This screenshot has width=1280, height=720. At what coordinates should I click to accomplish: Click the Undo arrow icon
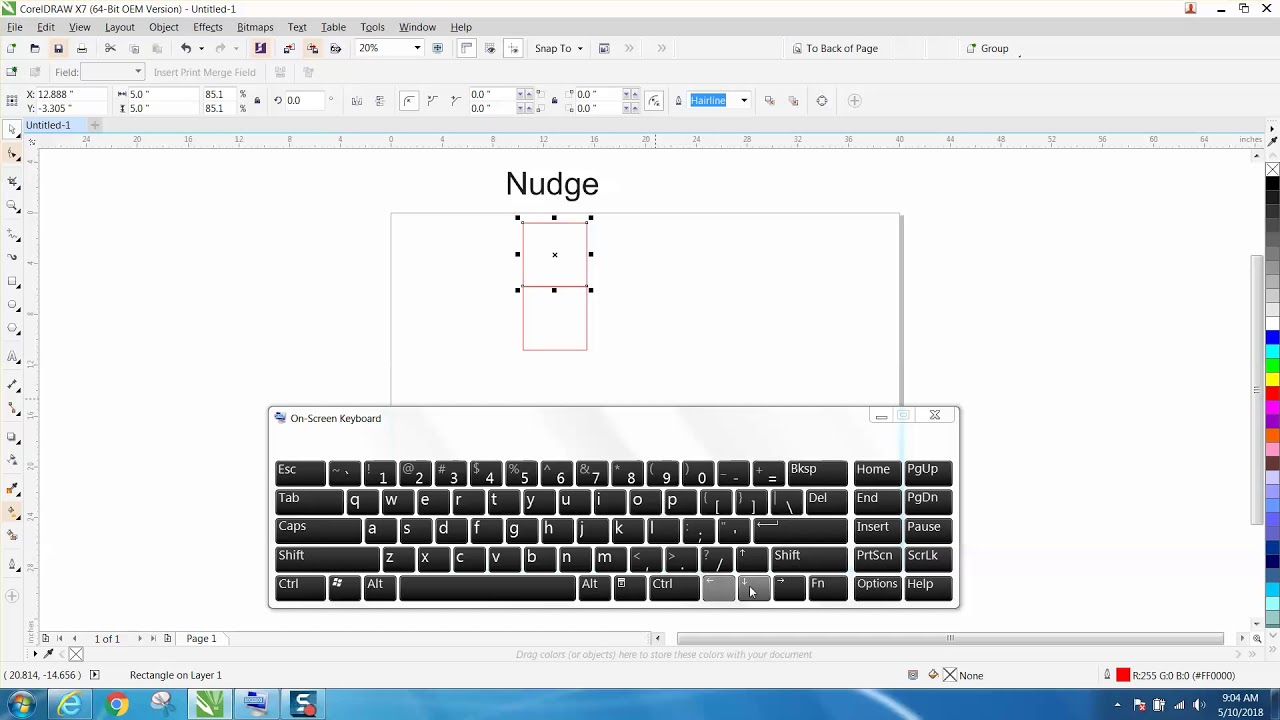pos(185,48)
